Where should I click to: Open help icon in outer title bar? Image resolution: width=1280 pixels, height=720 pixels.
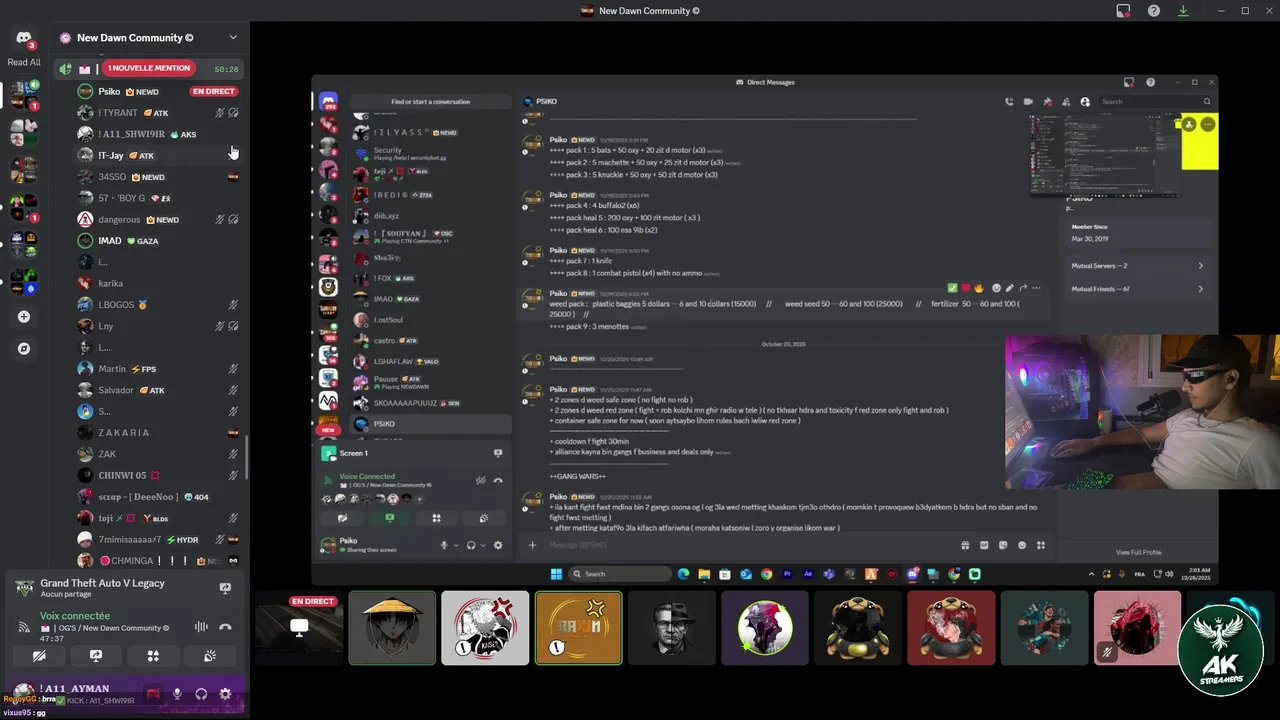tap(1154, 11)
